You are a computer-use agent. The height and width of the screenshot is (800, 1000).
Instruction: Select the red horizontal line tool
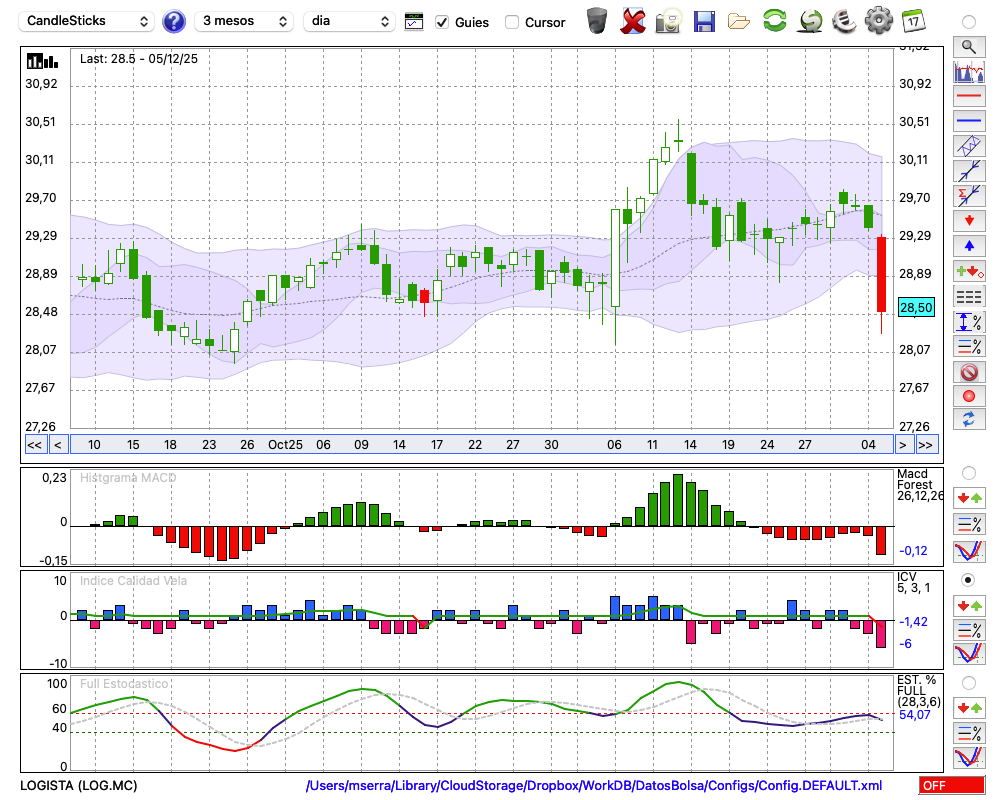(x=969, y=96)
